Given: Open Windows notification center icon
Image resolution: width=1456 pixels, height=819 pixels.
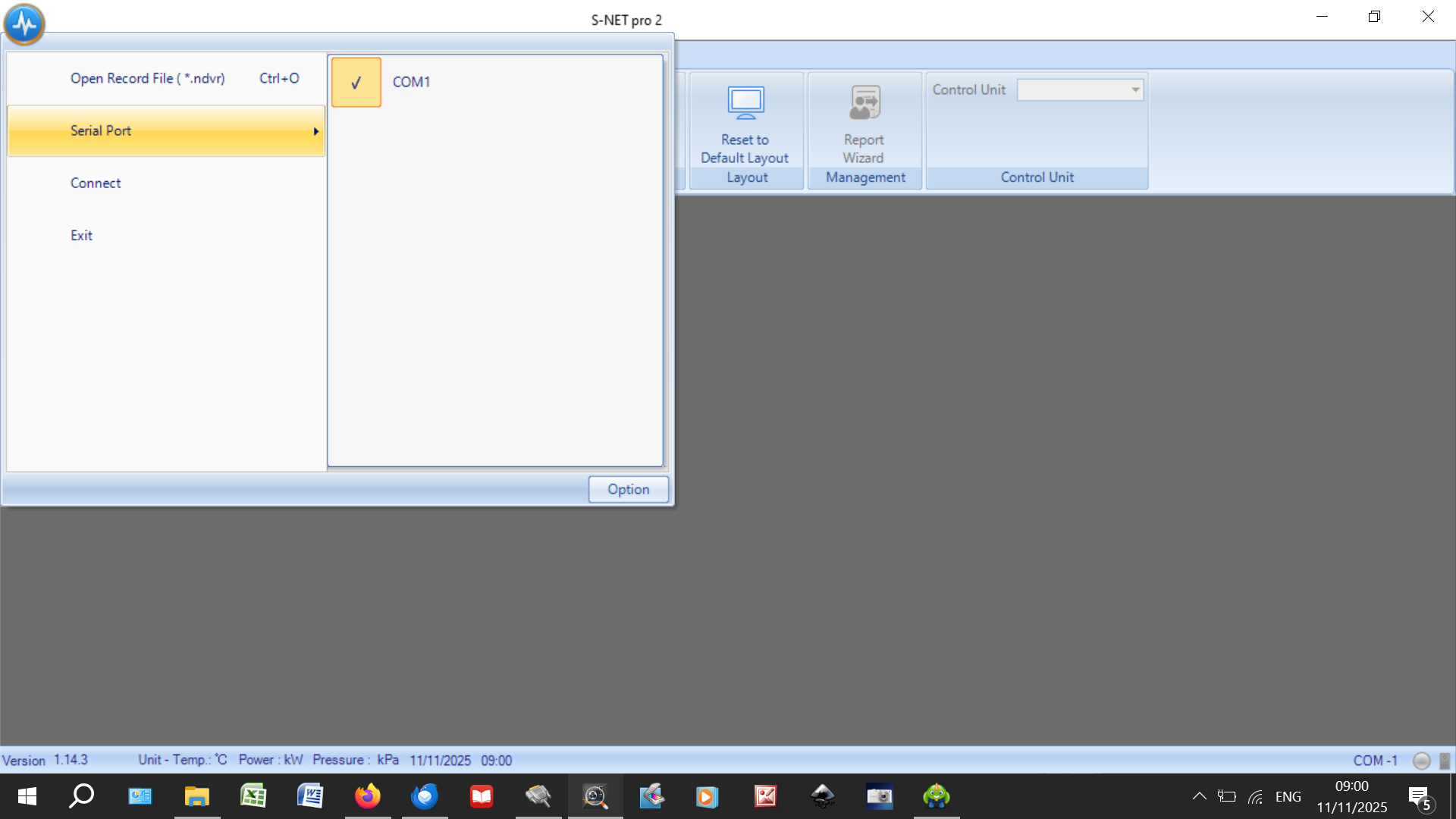Looking at the screenshot, I should (1419, 796).
